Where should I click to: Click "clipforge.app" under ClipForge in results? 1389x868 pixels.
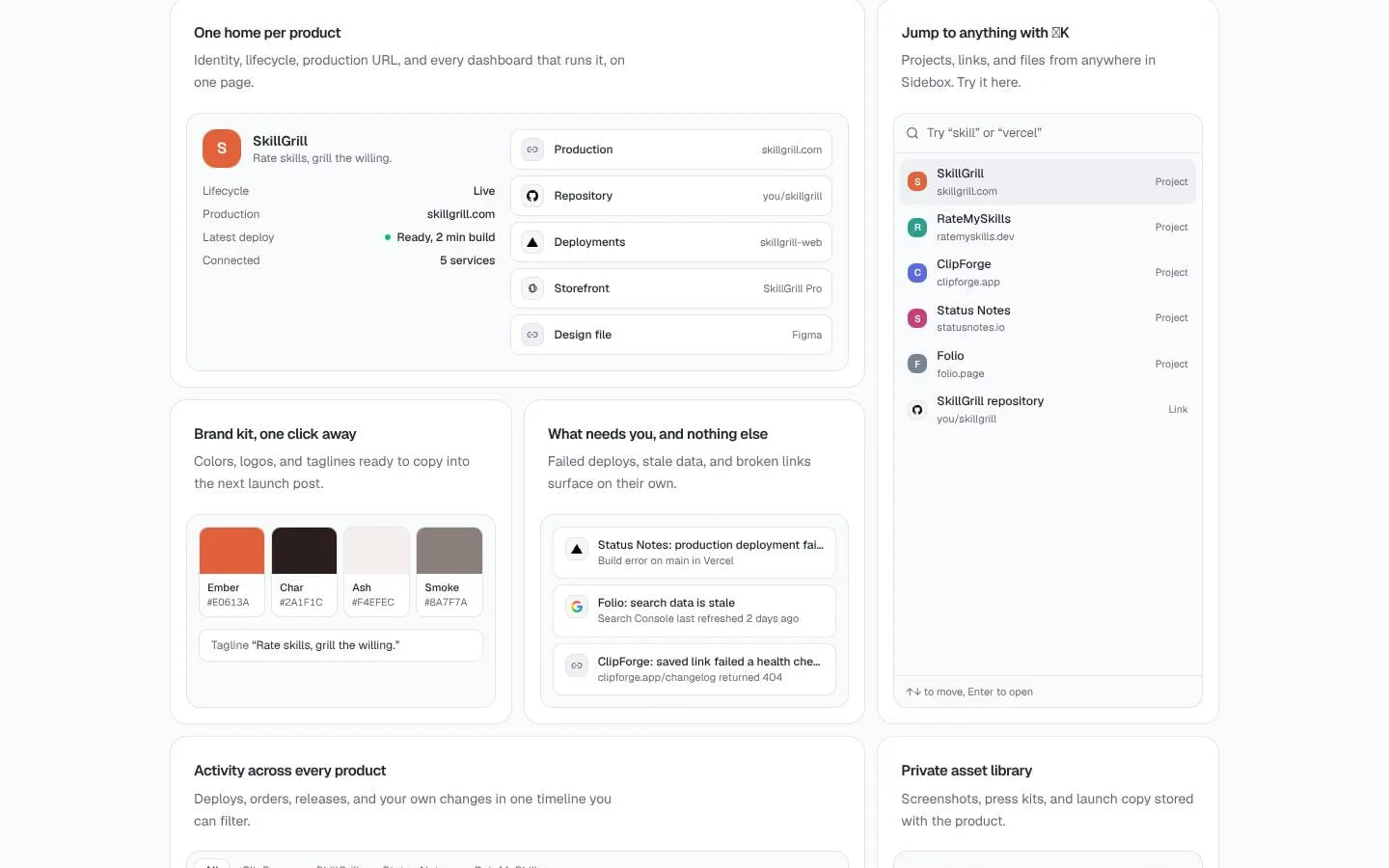tap(968, 283)
